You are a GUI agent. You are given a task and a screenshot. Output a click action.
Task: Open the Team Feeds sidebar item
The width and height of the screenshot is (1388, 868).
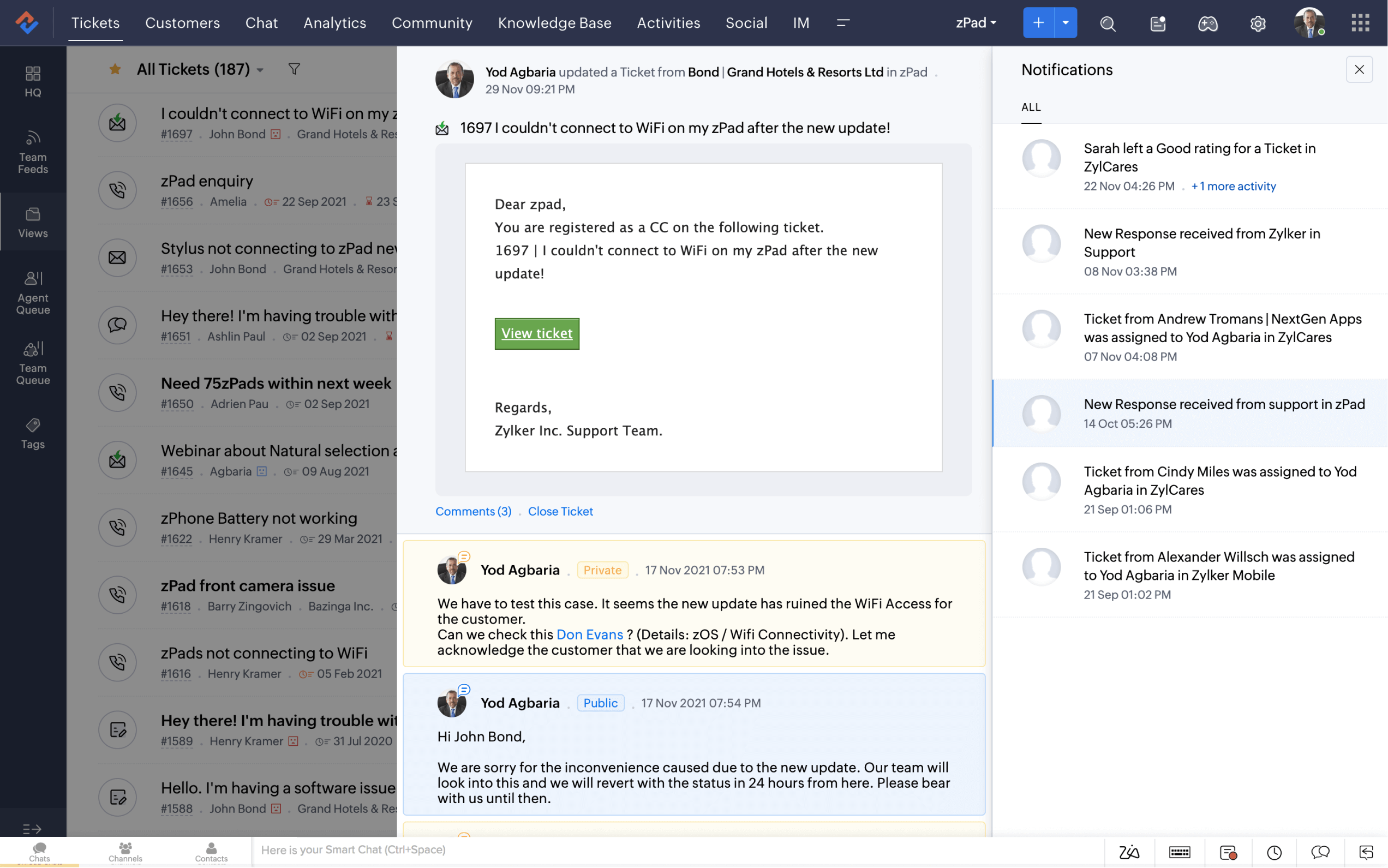pos(33,153)
